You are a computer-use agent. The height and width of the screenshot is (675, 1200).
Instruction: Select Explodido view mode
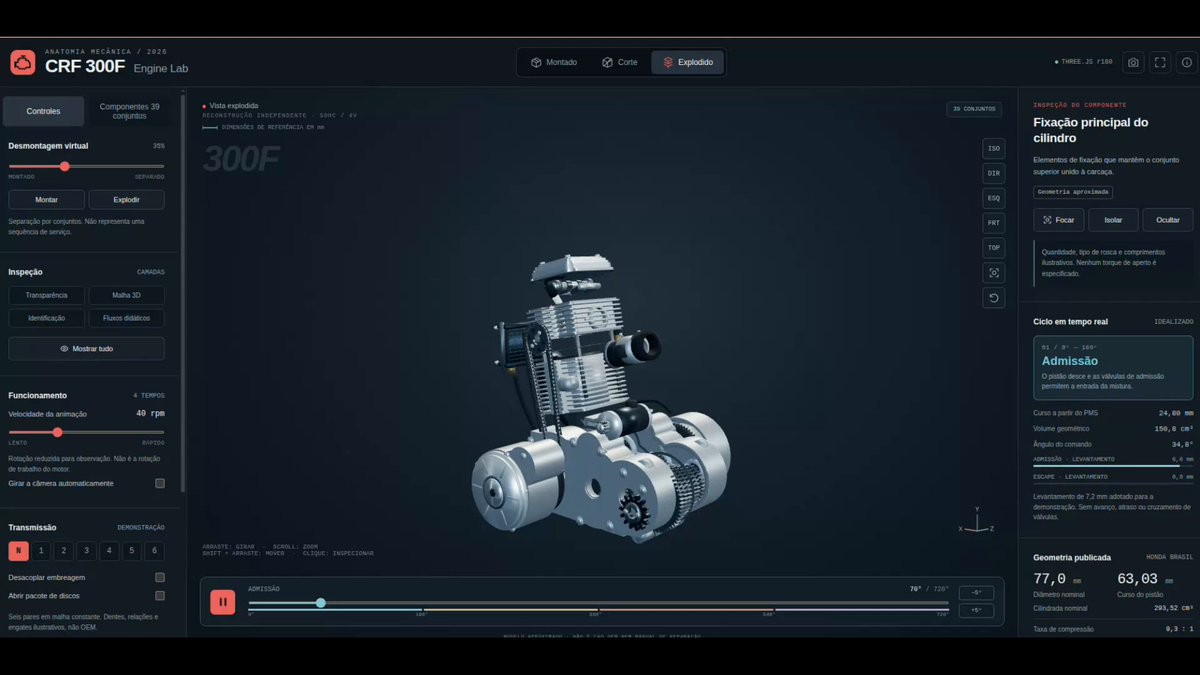pyautogui.click(x=688, y=62)
